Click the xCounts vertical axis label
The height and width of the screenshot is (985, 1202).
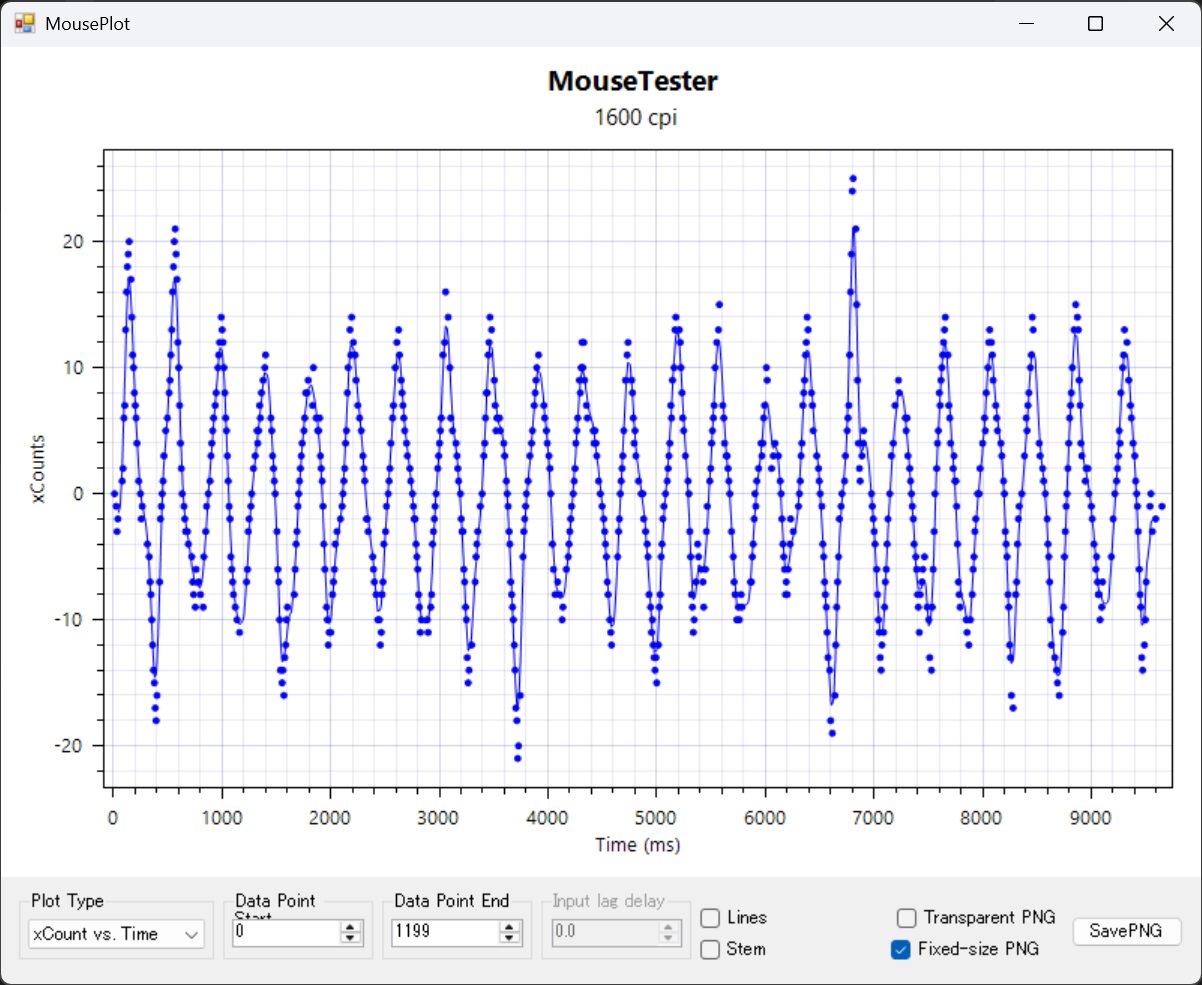coord(38,469)
